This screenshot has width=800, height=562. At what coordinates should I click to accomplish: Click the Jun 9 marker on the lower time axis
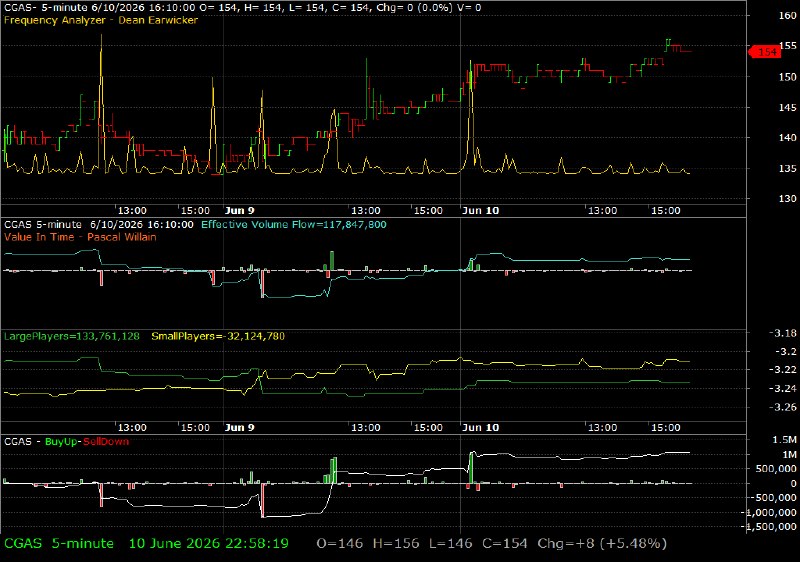(x=240, y=427)
